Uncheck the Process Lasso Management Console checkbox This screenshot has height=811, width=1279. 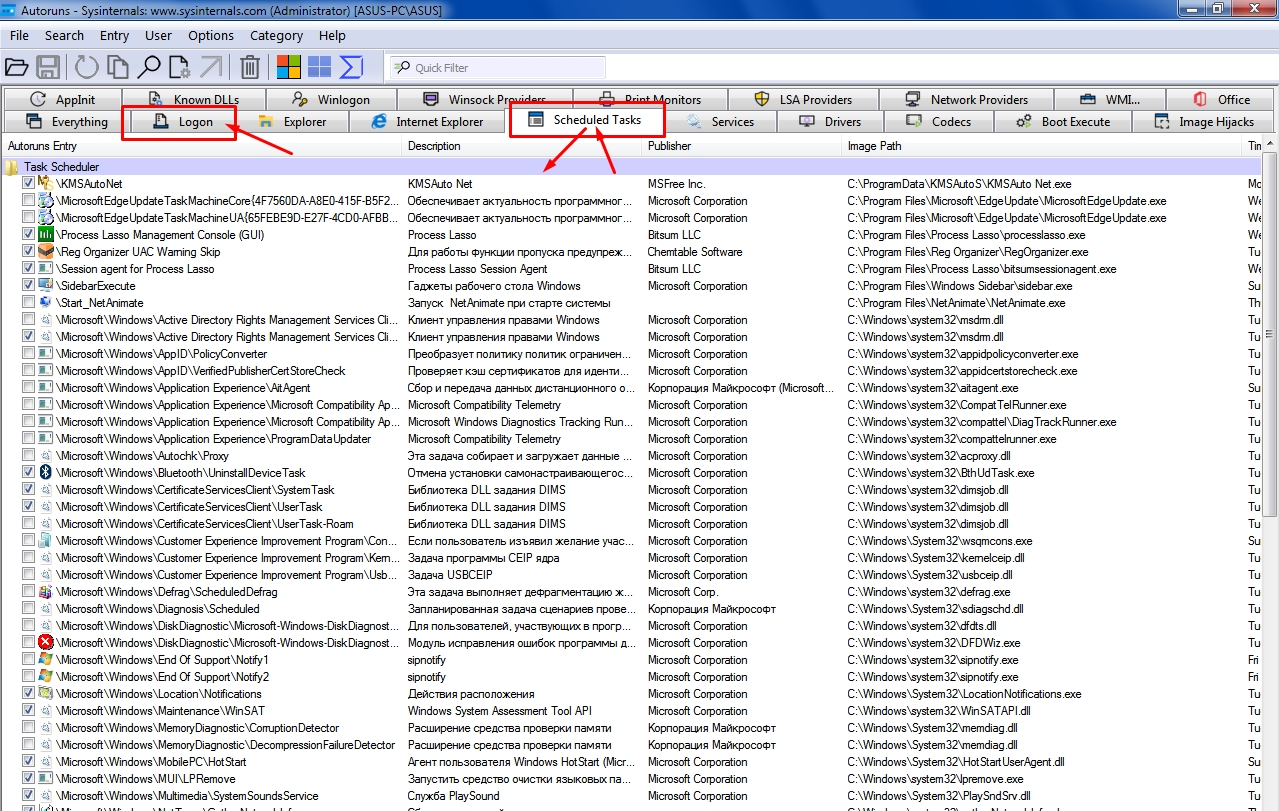tap(28, 235)
